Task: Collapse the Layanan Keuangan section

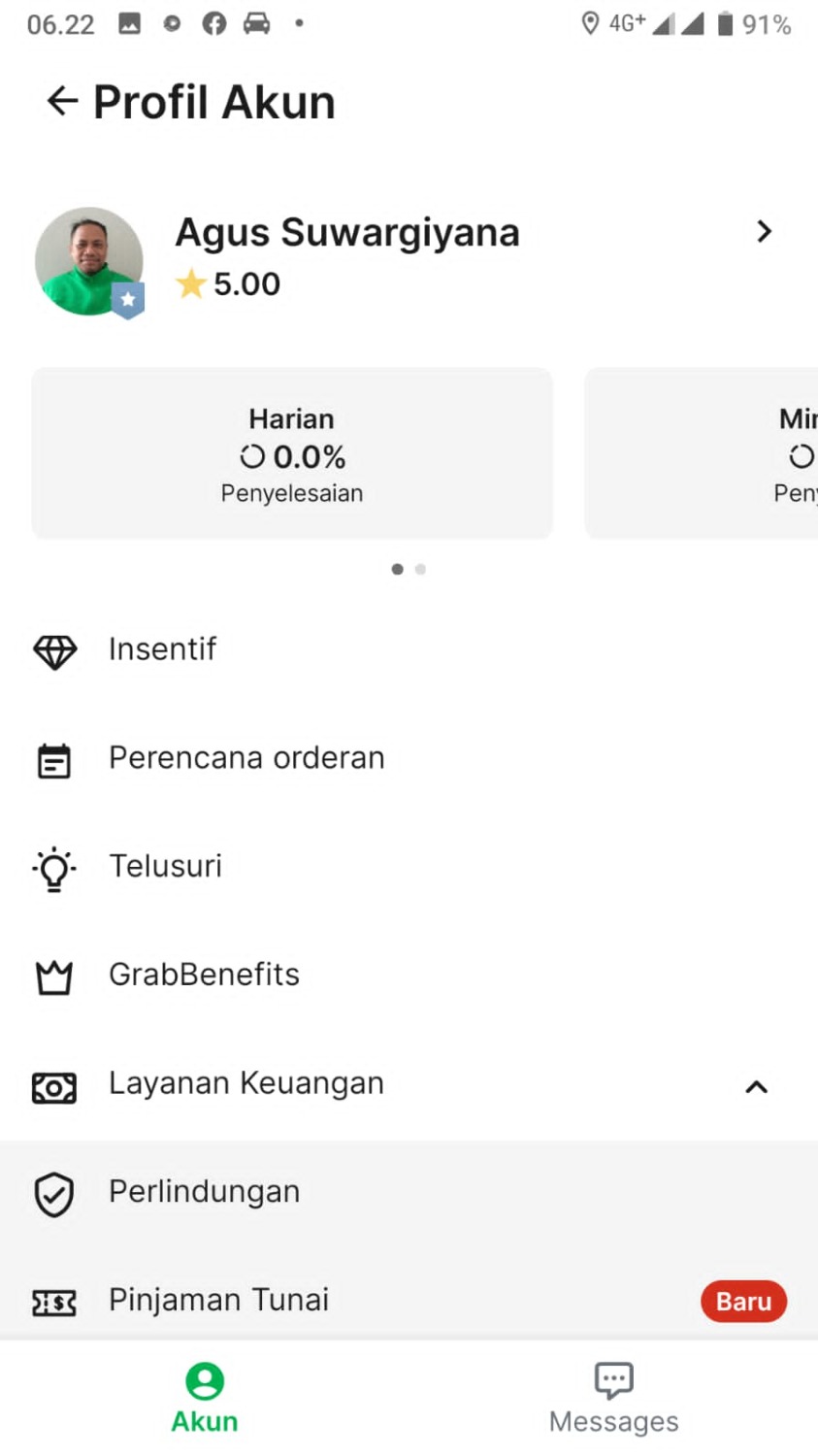Action: tap(756, 1087)
